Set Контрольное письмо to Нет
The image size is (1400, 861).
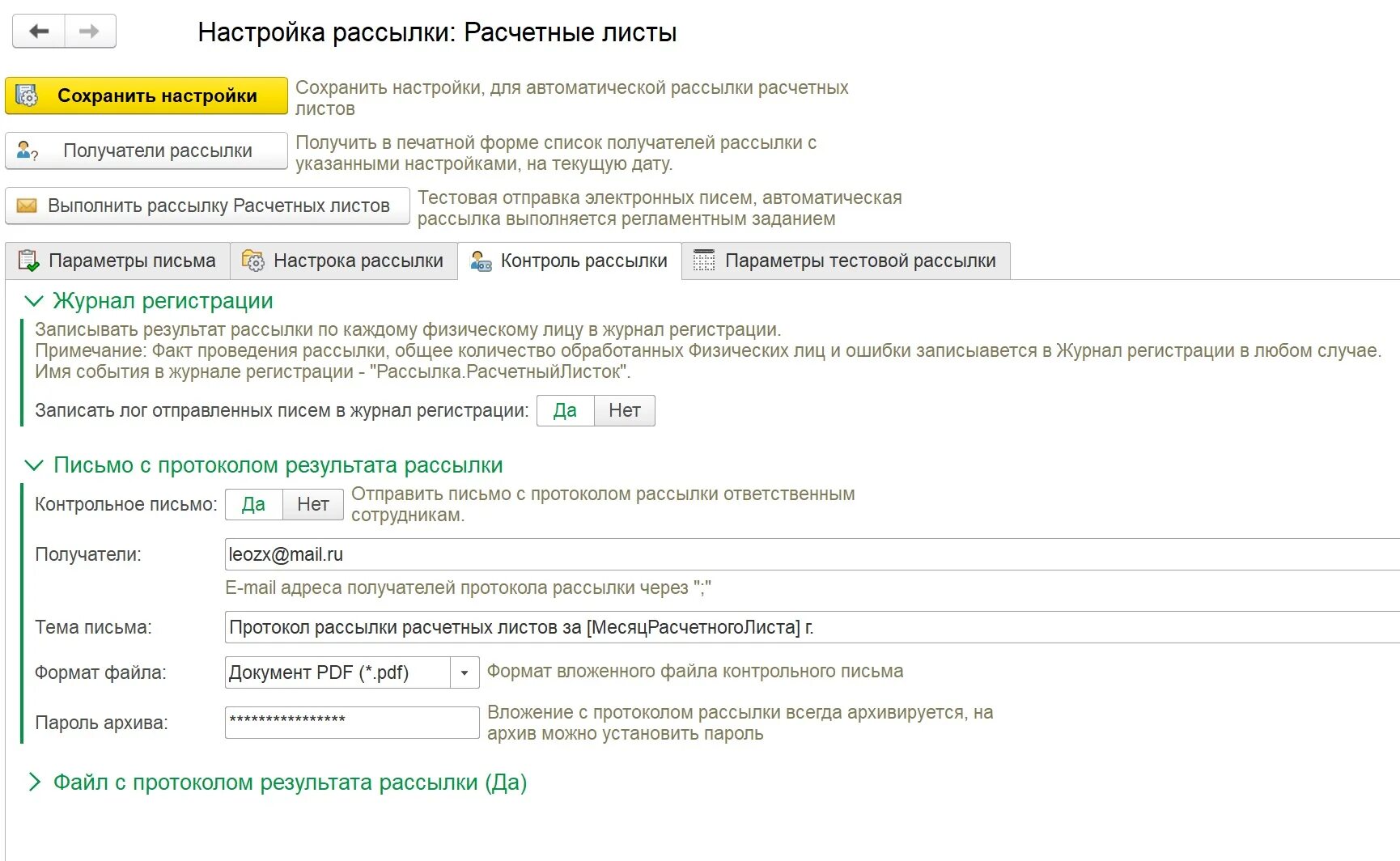pyautogui.click(x=313, y=504)
